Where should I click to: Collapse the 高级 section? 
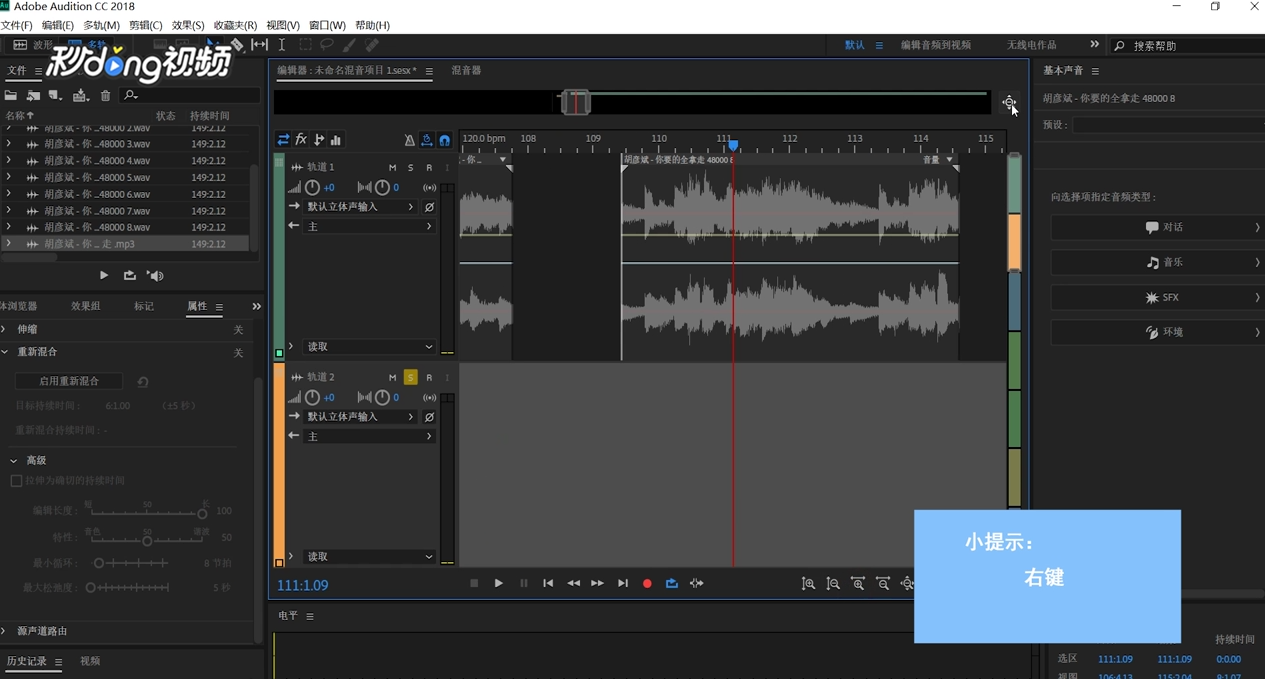(x=14, y=461)
